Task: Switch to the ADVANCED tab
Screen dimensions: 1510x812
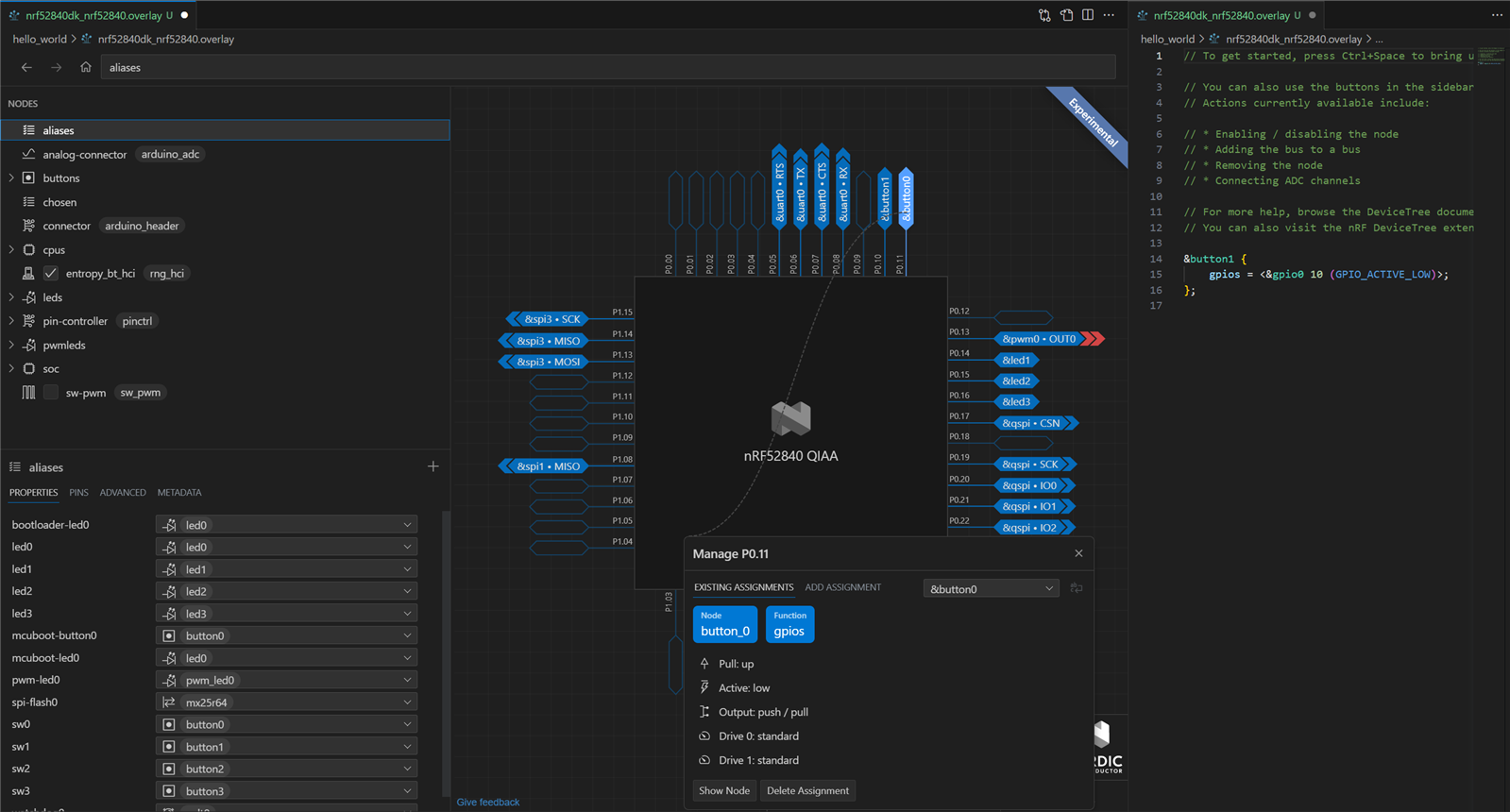Action: click(x=123, y=493)
